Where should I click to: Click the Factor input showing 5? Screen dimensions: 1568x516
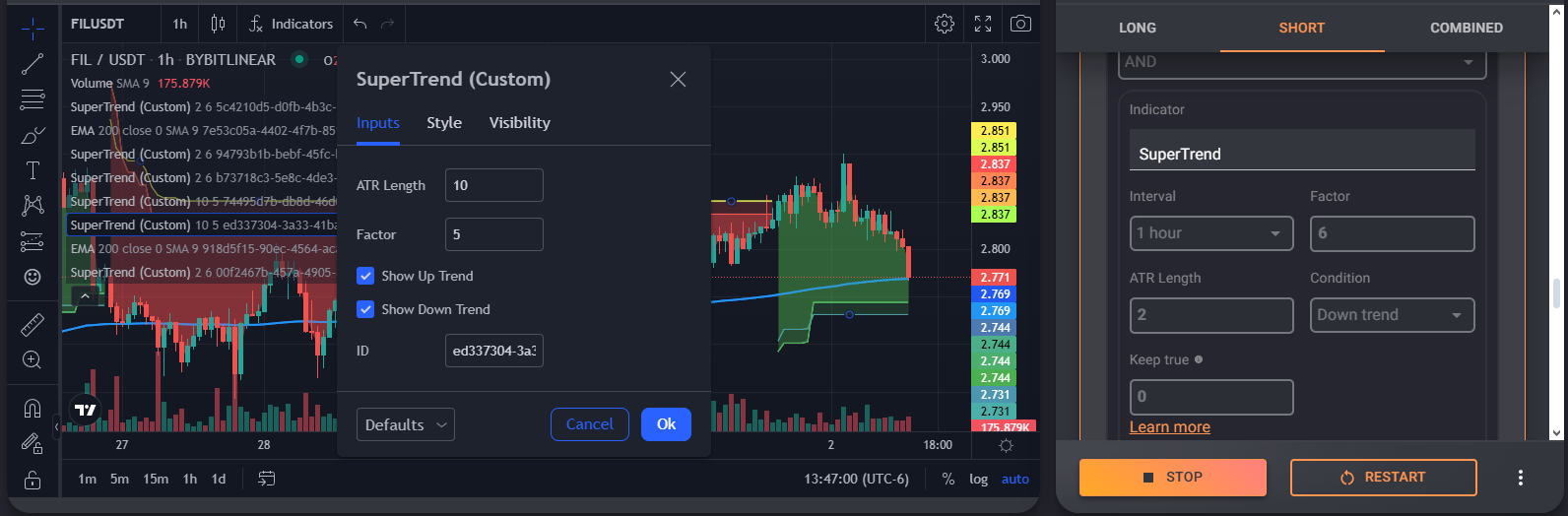point(494,234)
